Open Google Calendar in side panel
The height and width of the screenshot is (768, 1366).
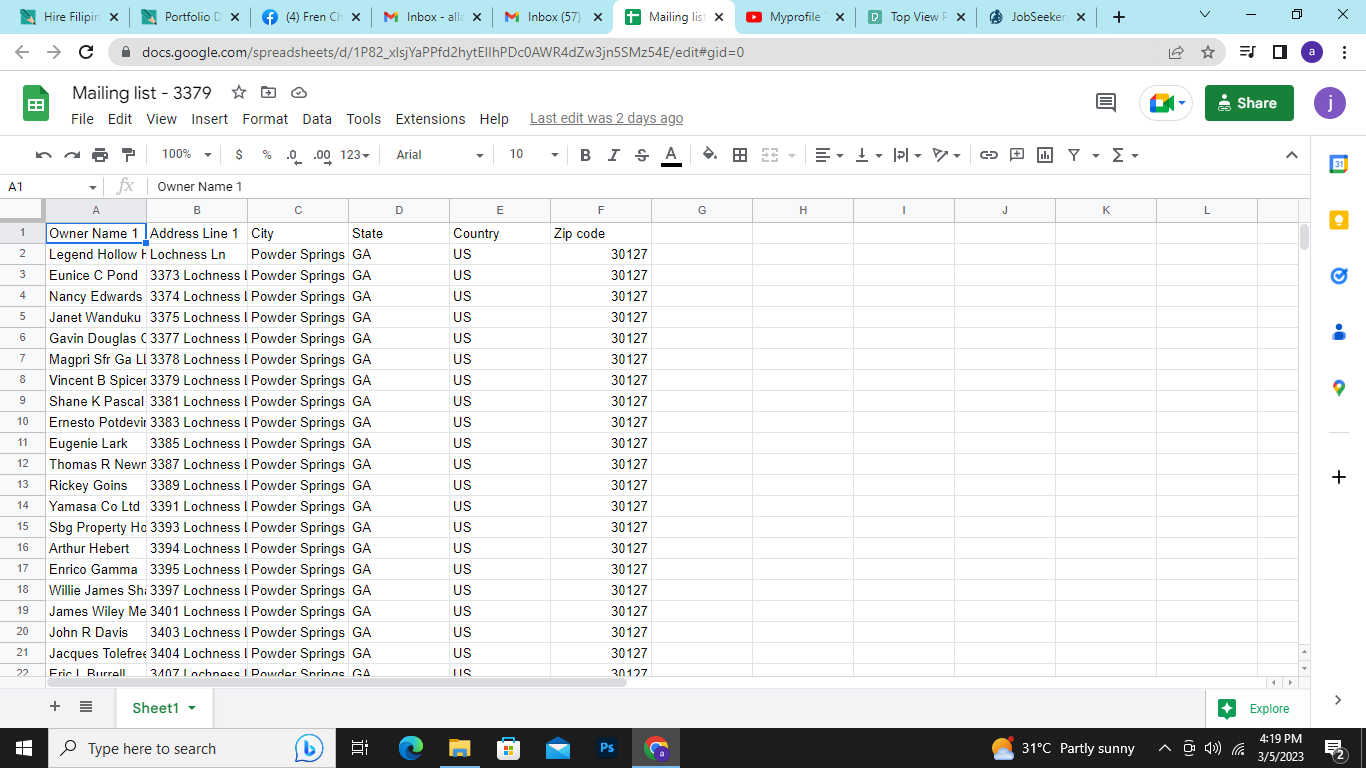pyautogui.click(x=1339, y=164)
